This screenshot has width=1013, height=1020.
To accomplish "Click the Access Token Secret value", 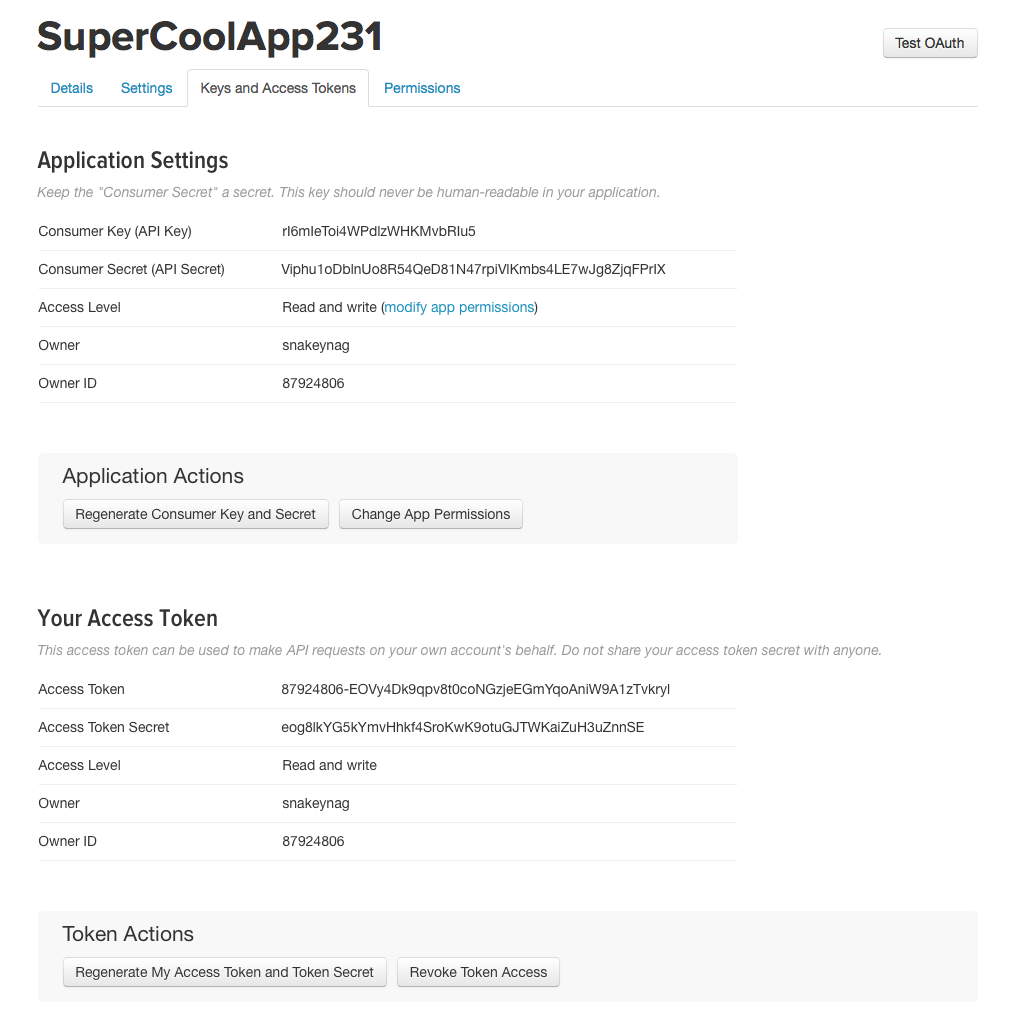I will click(x=463, y=727).
